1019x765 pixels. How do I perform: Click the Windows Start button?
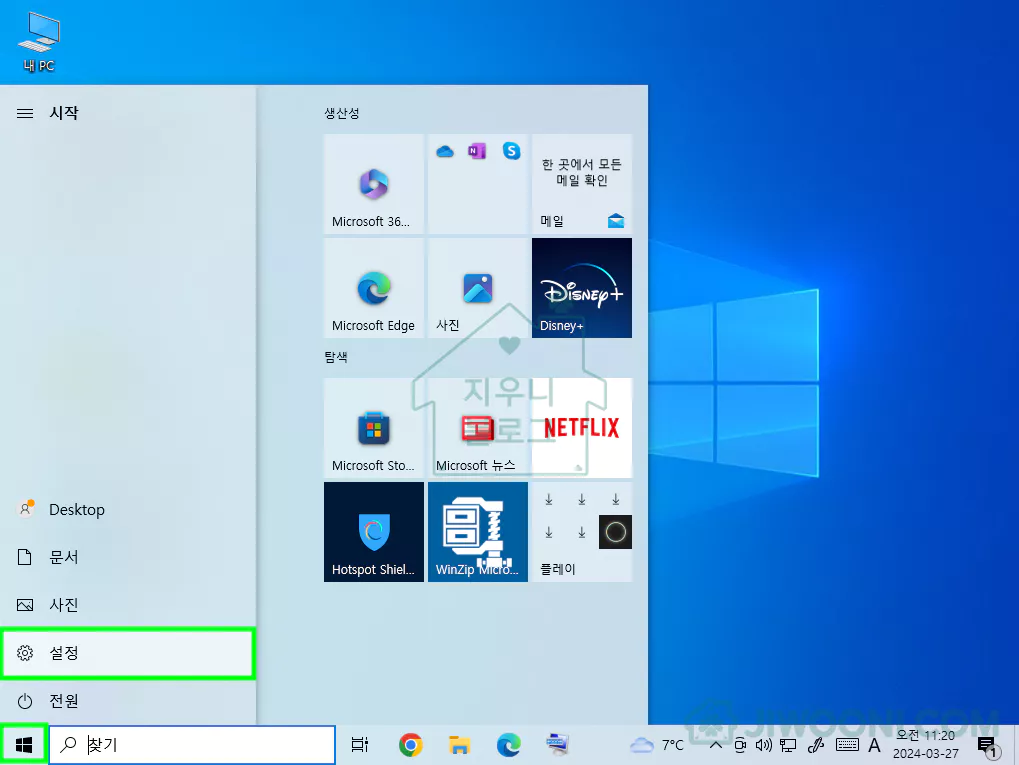point(24,745)
